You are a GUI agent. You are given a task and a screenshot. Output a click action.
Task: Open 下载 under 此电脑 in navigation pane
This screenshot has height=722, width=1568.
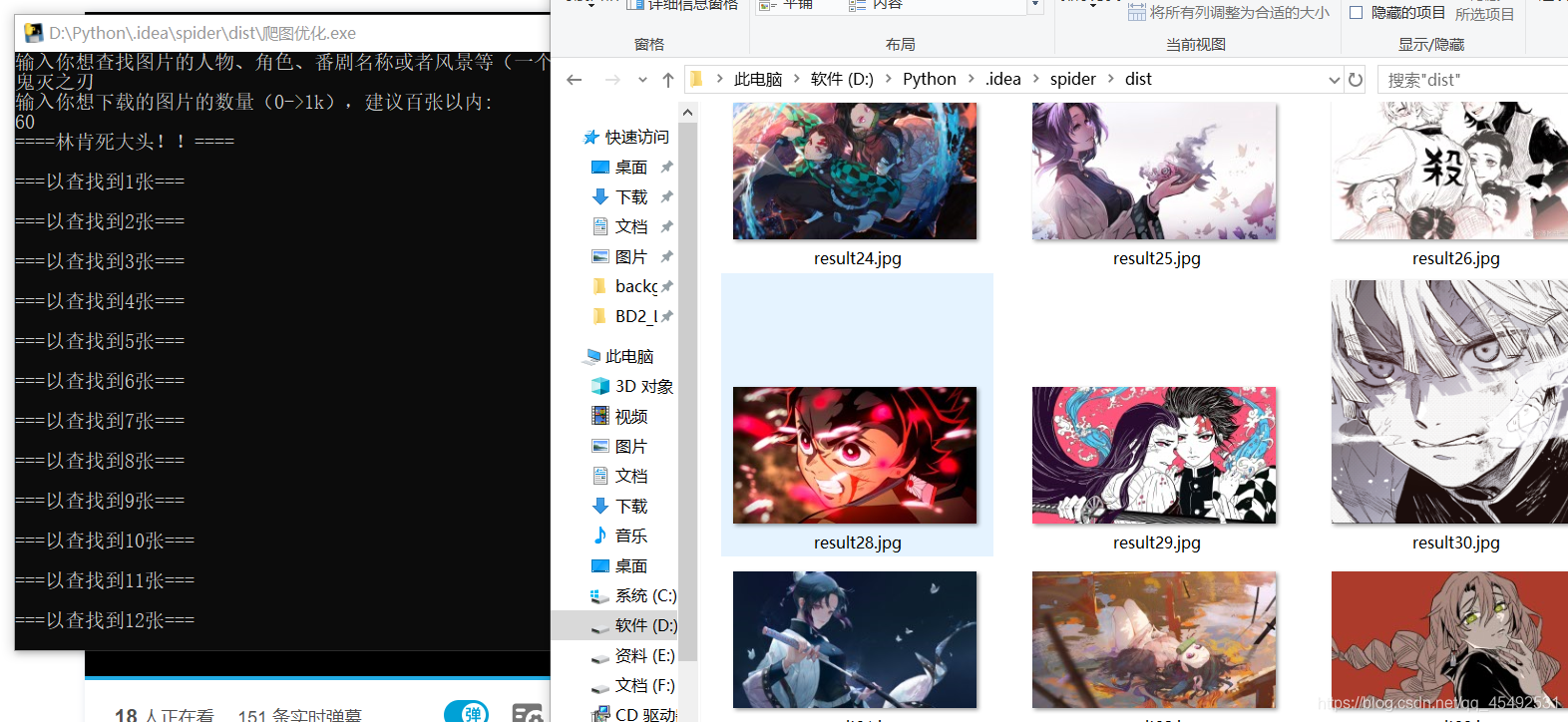coord(619,506)
